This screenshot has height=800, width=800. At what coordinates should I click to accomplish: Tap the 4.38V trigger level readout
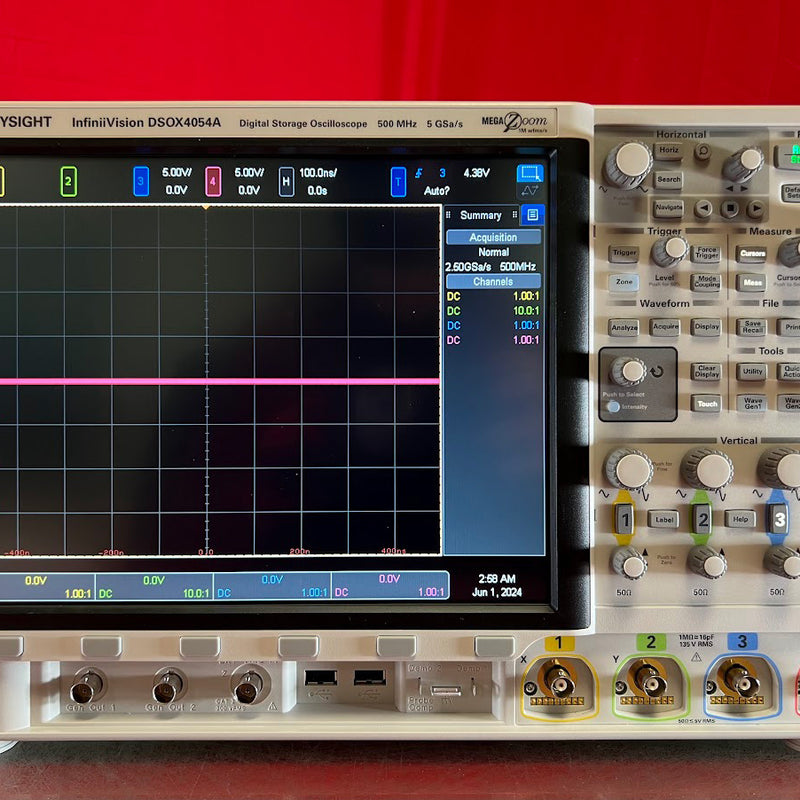(x=477, y=173)
